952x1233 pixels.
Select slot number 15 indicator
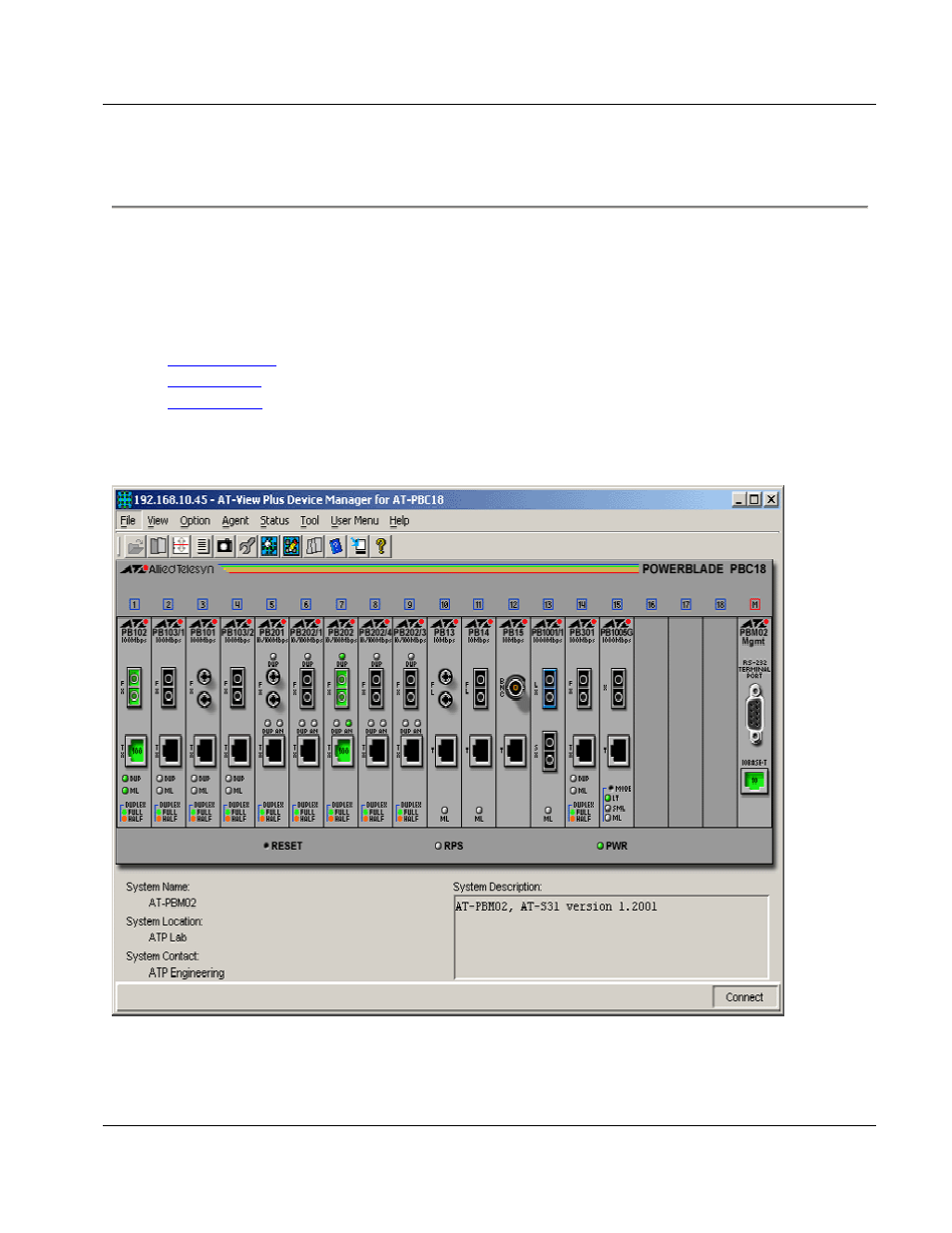click(617, 604)
